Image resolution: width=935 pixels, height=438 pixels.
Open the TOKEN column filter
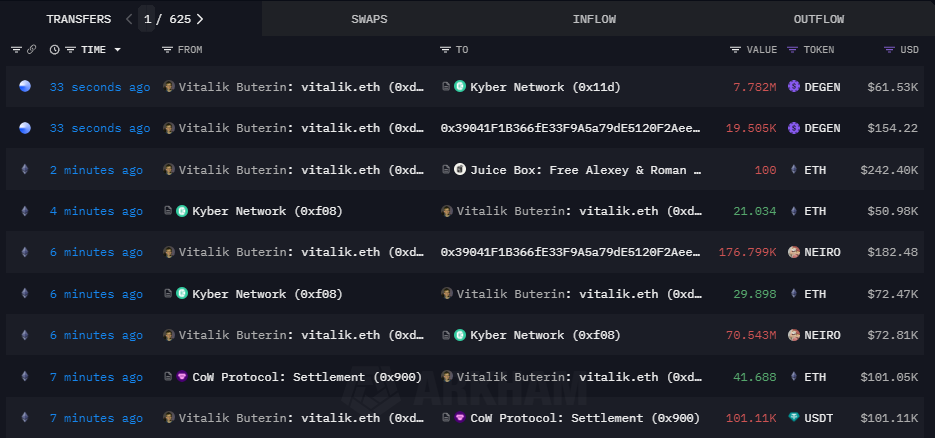(x=792, y=50)
